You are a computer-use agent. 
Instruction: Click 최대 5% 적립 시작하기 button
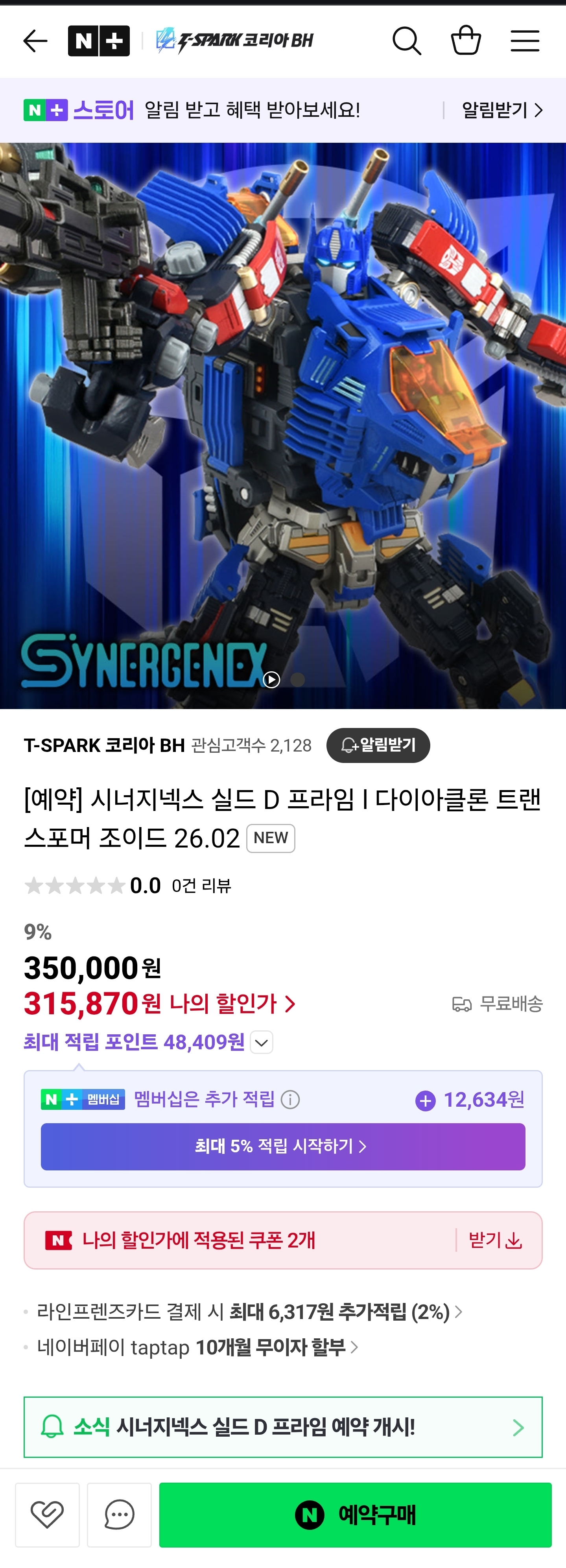pyautogui.click(x=283, y=1146)
